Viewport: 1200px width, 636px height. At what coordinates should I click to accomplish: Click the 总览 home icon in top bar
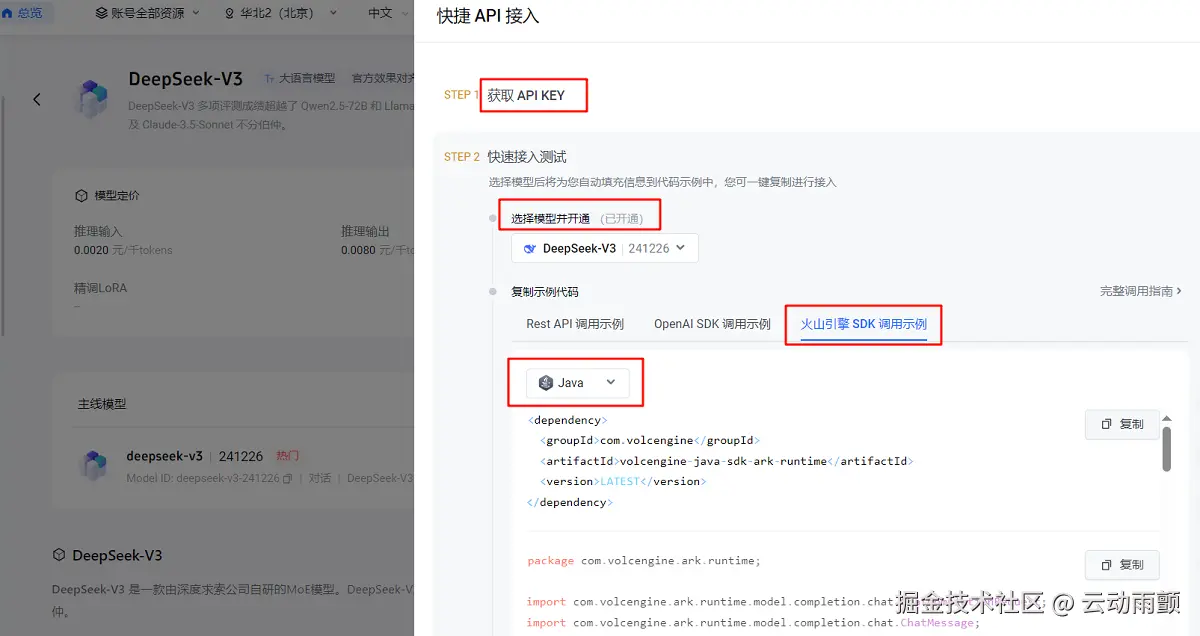(9, 13)
